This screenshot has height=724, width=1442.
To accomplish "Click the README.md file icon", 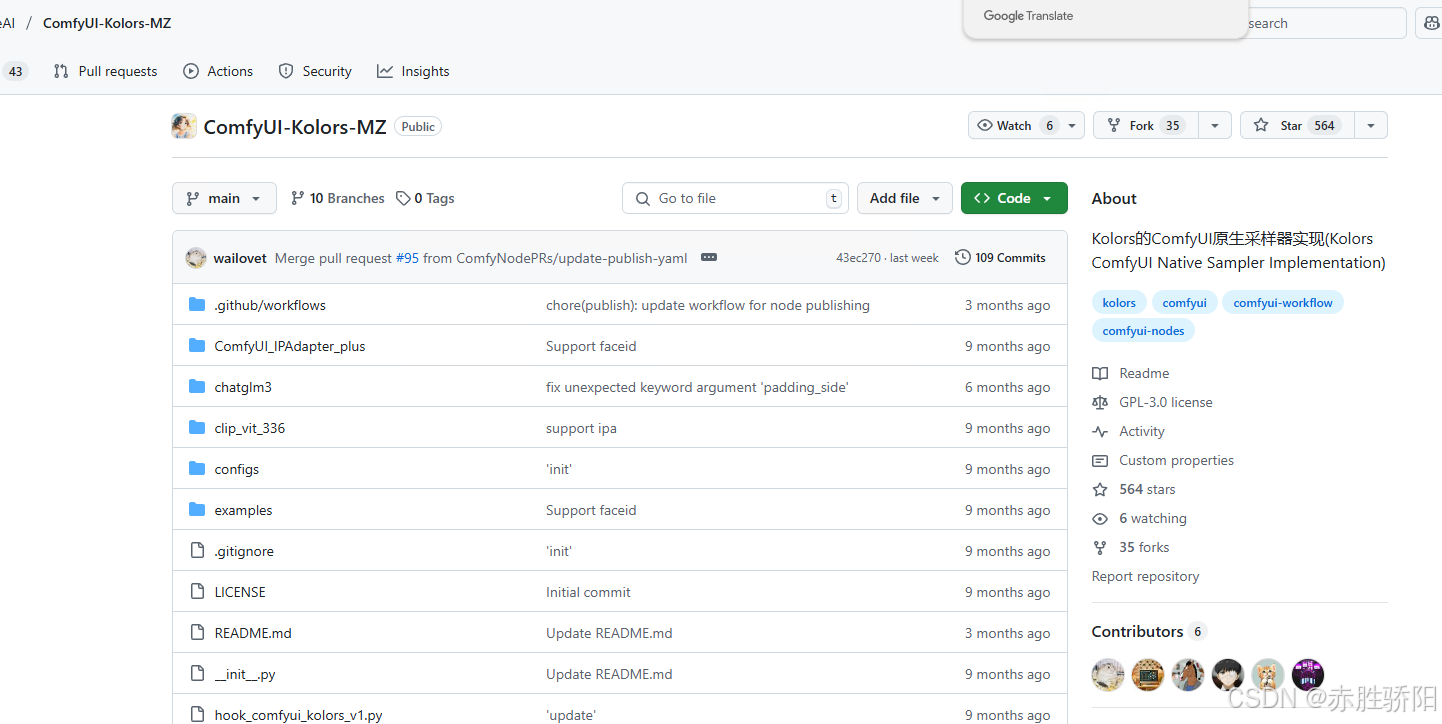I will pyautogui.click(x=197, y=633).
